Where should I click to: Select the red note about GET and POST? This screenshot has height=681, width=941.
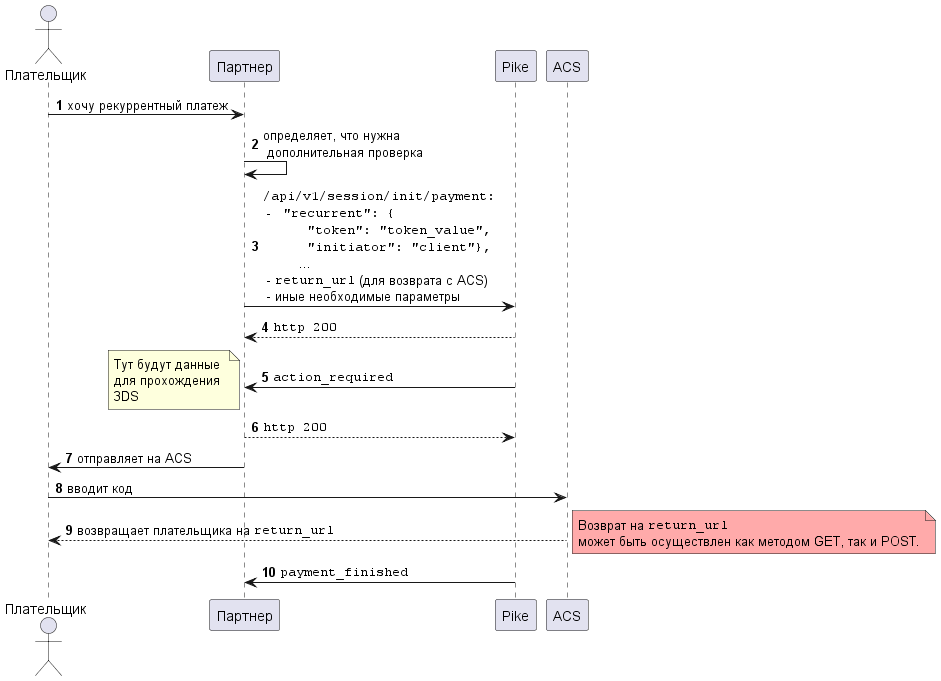(754, 533)
